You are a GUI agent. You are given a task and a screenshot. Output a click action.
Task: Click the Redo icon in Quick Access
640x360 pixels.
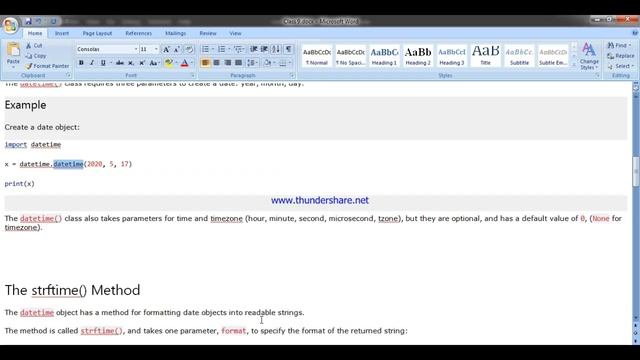click(x=53, y=21)
